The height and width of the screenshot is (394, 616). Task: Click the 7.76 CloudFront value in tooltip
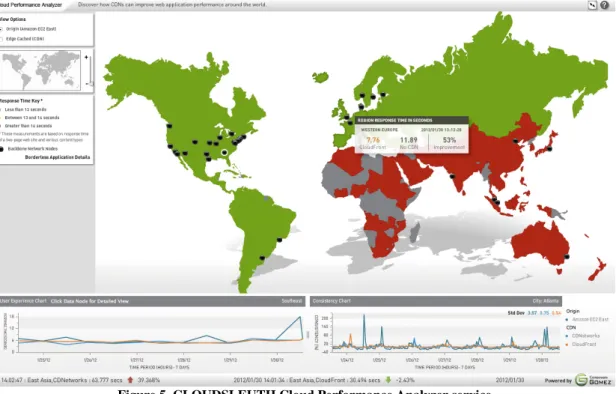pos(373,140)
